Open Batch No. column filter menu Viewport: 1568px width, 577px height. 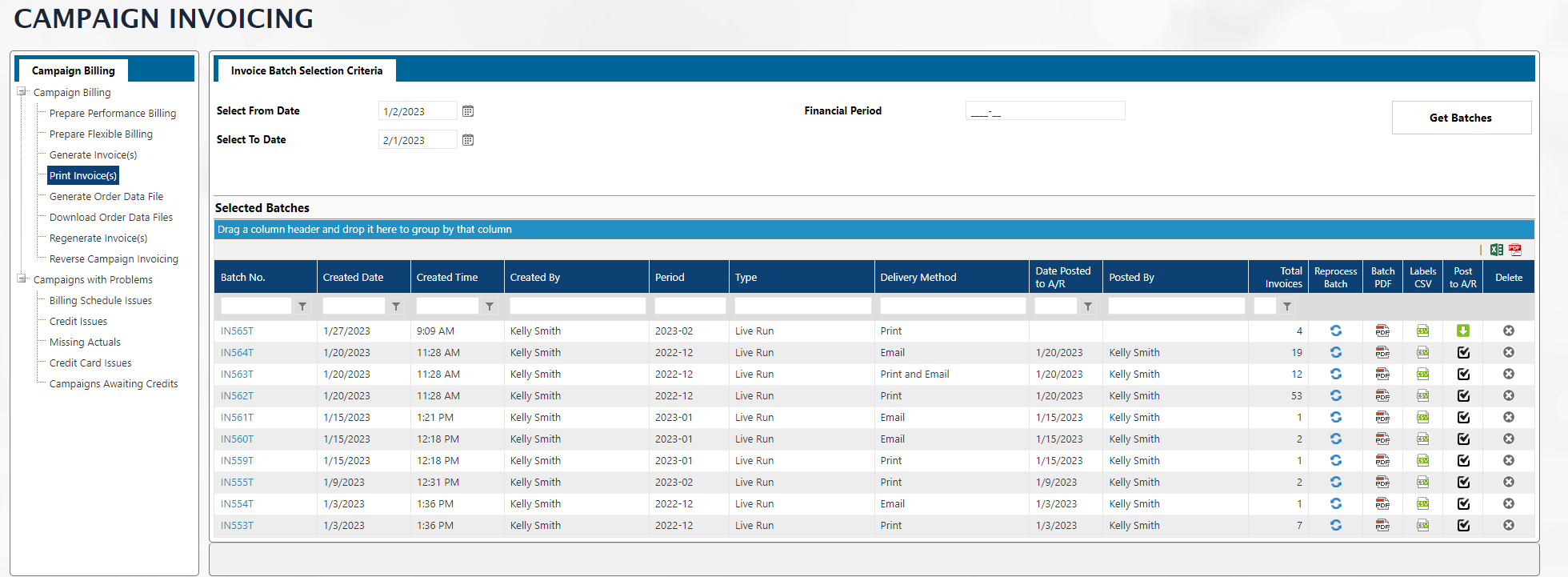click(302, 307)
